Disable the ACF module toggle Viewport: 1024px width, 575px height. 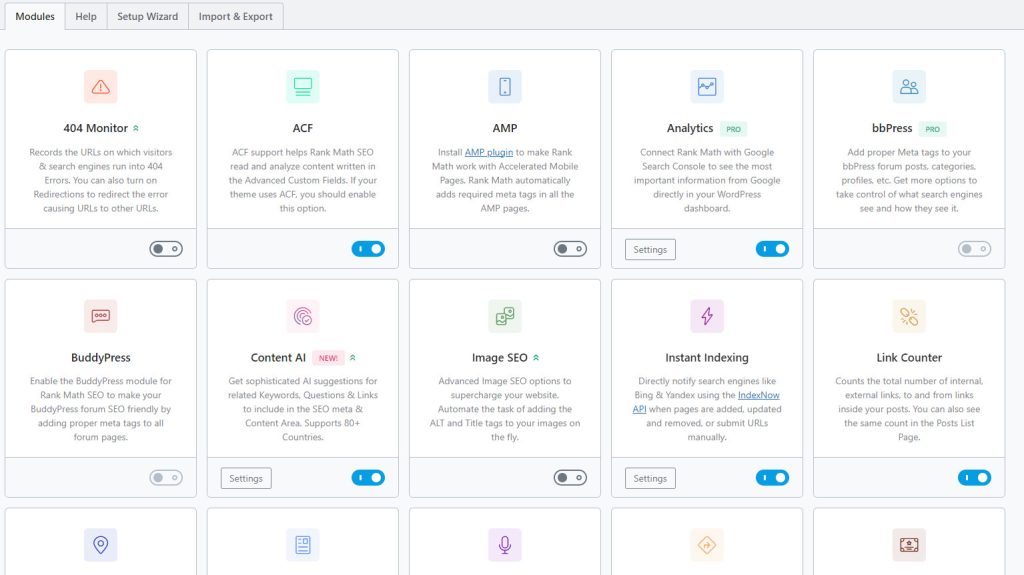coord(368,249)
